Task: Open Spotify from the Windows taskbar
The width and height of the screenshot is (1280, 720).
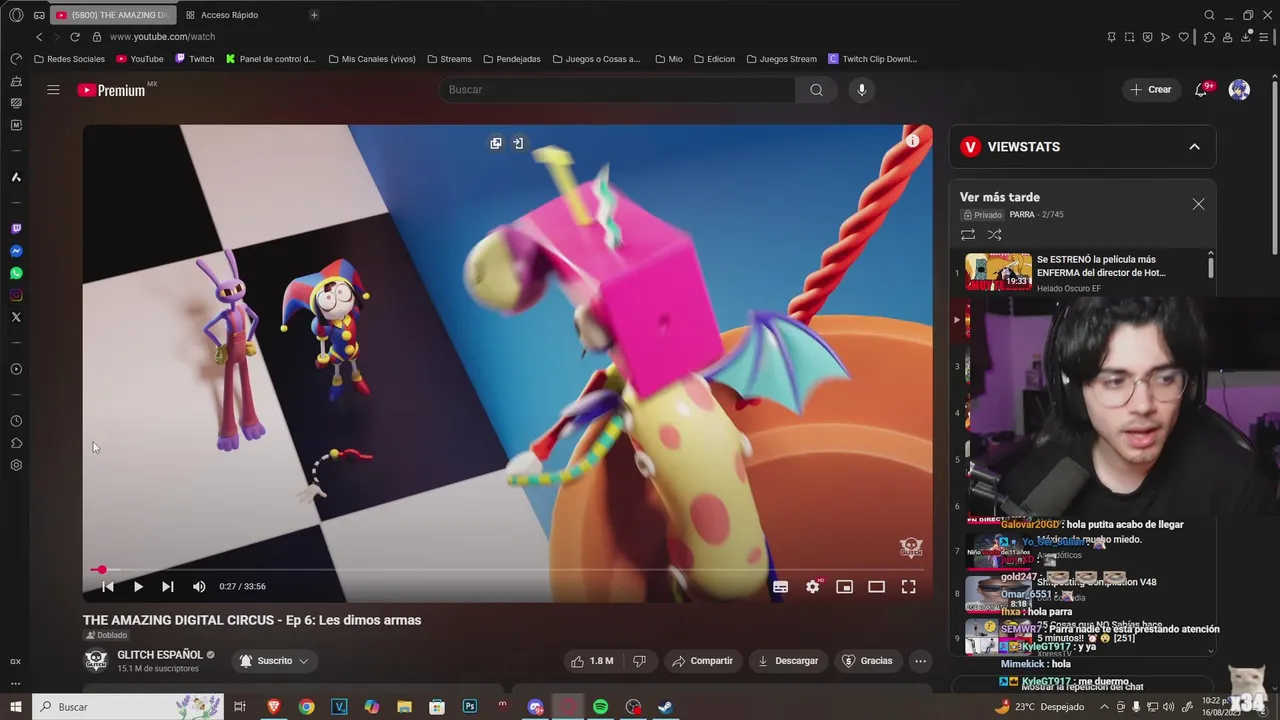Action: click(600, 707)
